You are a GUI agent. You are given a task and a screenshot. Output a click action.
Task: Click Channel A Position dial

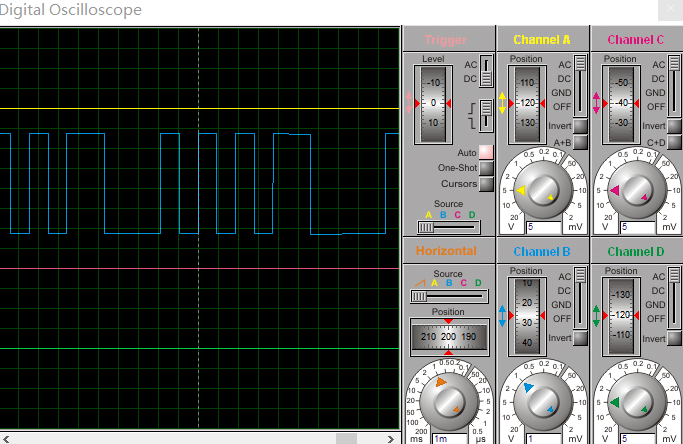[527, 104]
